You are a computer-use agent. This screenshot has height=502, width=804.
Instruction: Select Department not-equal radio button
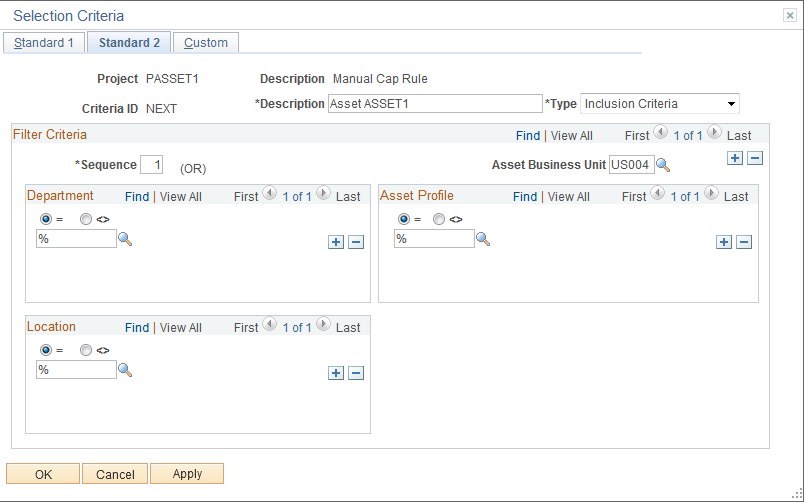point(86,219)
